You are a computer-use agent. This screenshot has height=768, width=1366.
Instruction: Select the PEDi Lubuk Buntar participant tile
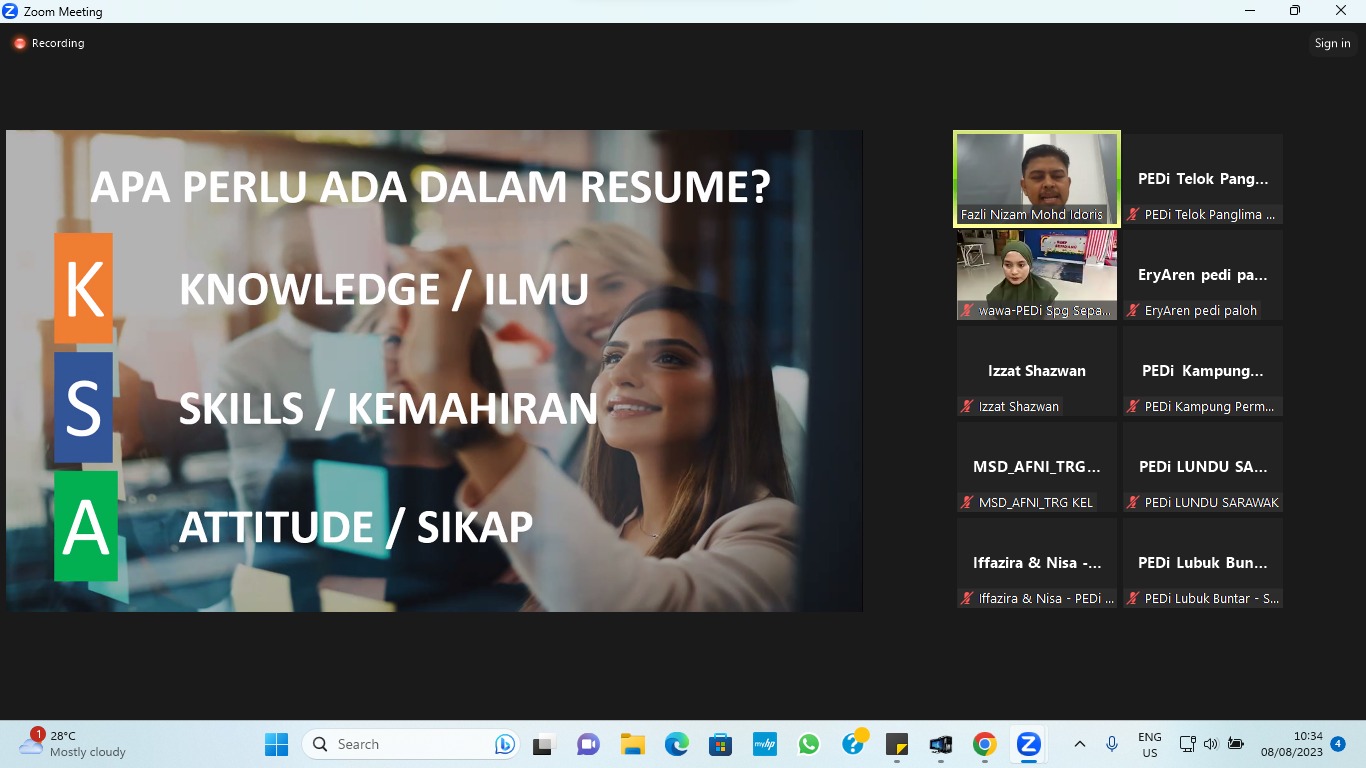pos(1203,563)
